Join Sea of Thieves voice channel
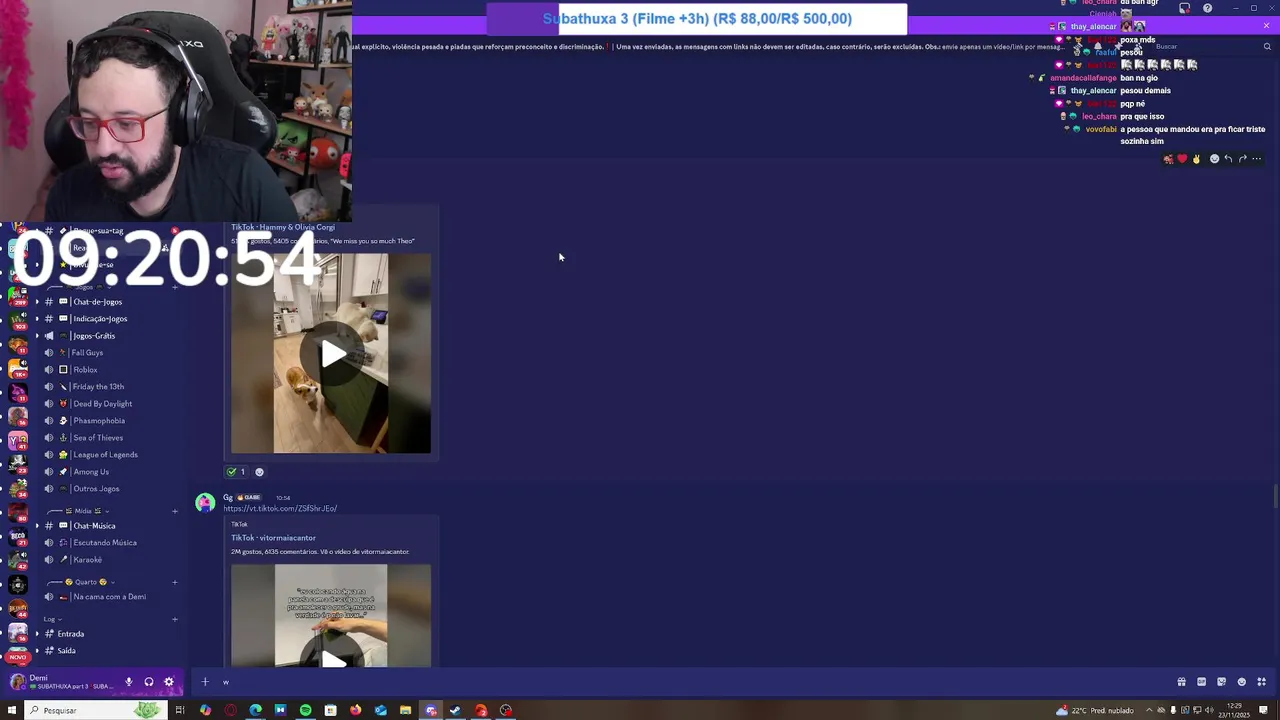The height and width of the screenshot is (720, 1280). click(x=98, y=438)
